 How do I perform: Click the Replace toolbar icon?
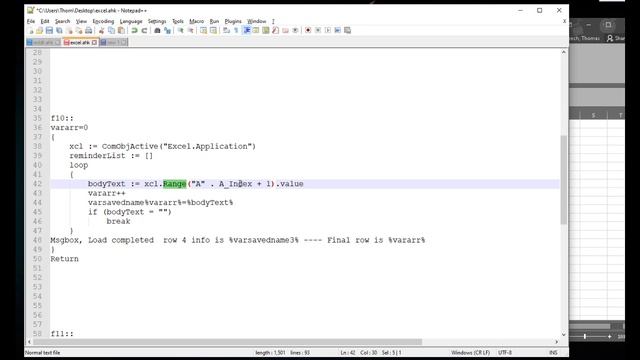pos(167,31)
